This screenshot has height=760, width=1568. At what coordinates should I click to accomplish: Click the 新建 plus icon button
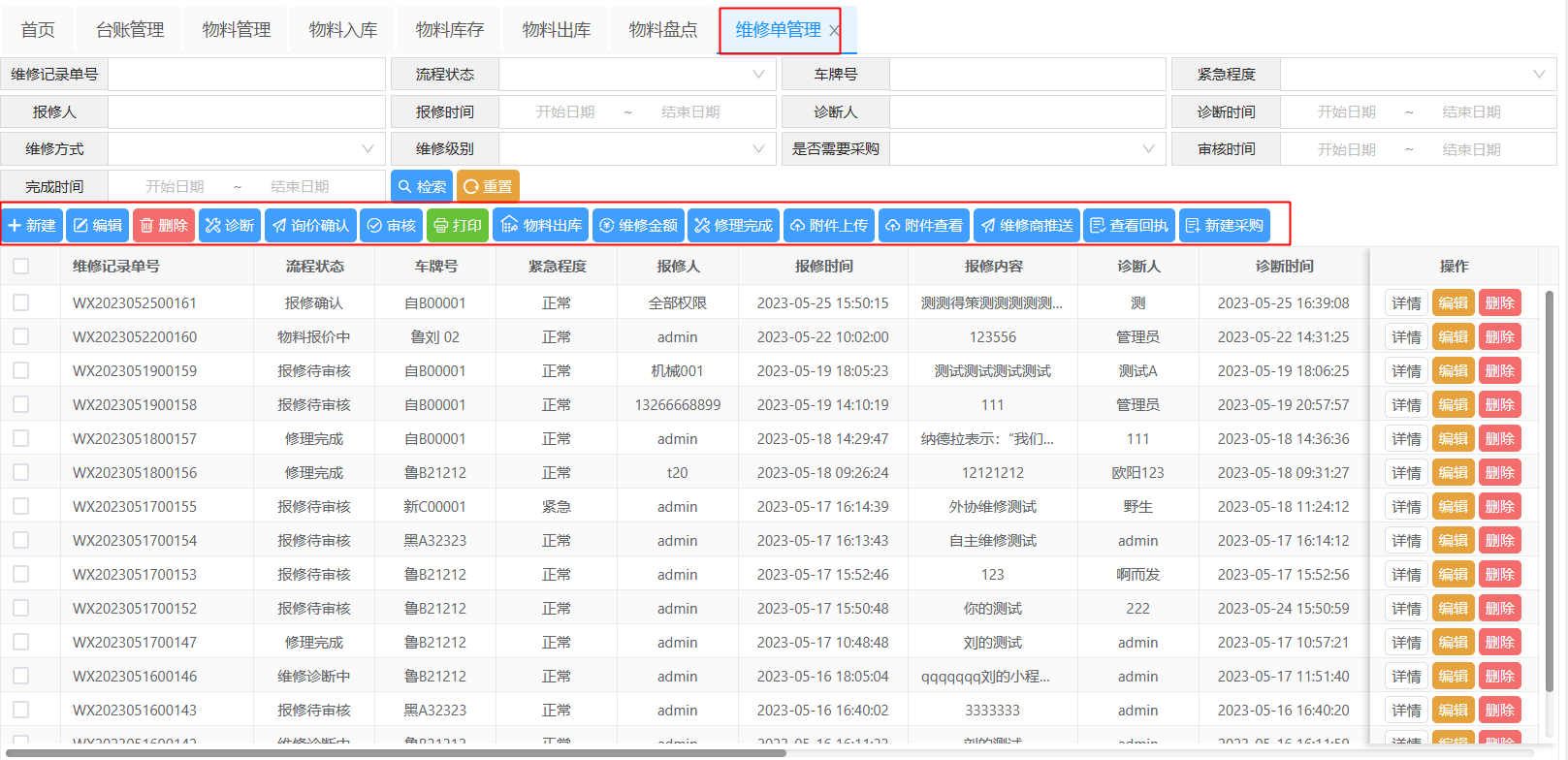click(32, 226)
